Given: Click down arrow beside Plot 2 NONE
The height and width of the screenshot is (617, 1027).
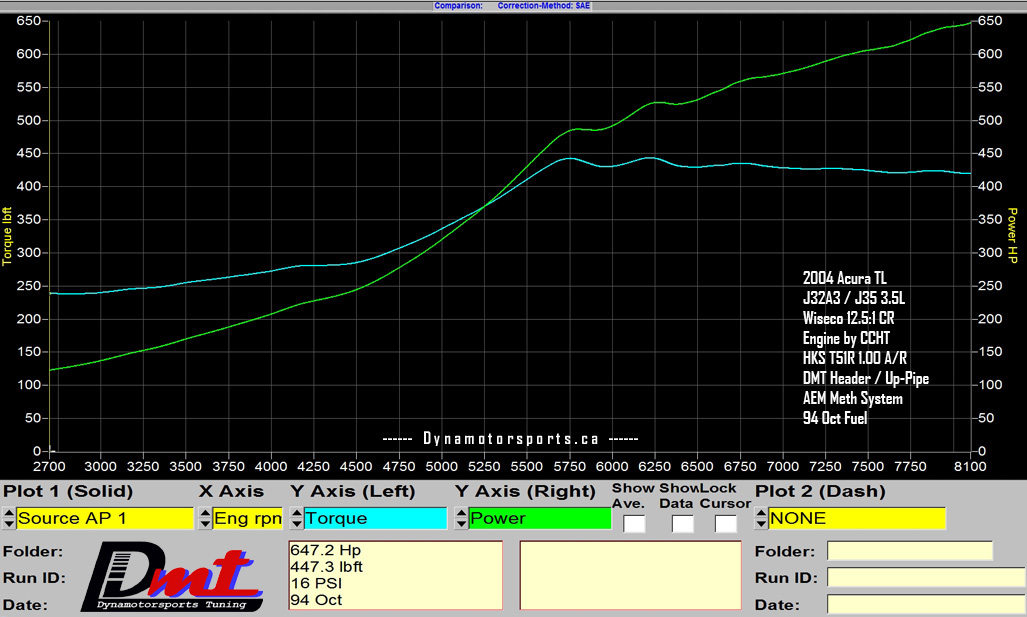Looking at the screenshot, I should click(761, 524).
